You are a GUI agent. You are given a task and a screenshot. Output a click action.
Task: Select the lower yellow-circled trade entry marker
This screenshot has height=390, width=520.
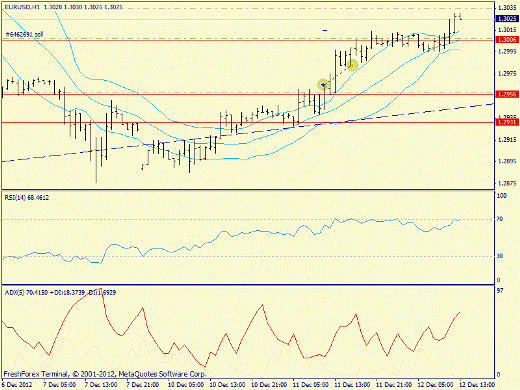(323, 85)
